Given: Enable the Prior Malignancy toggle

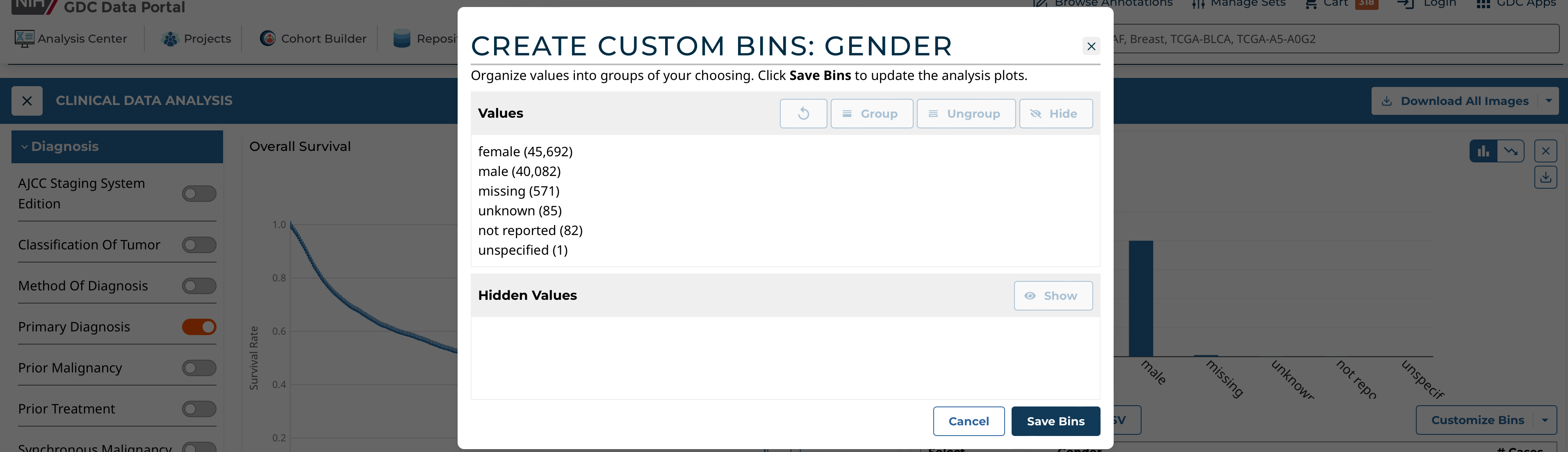Looking at the screenshot, I should pos(199,368).
